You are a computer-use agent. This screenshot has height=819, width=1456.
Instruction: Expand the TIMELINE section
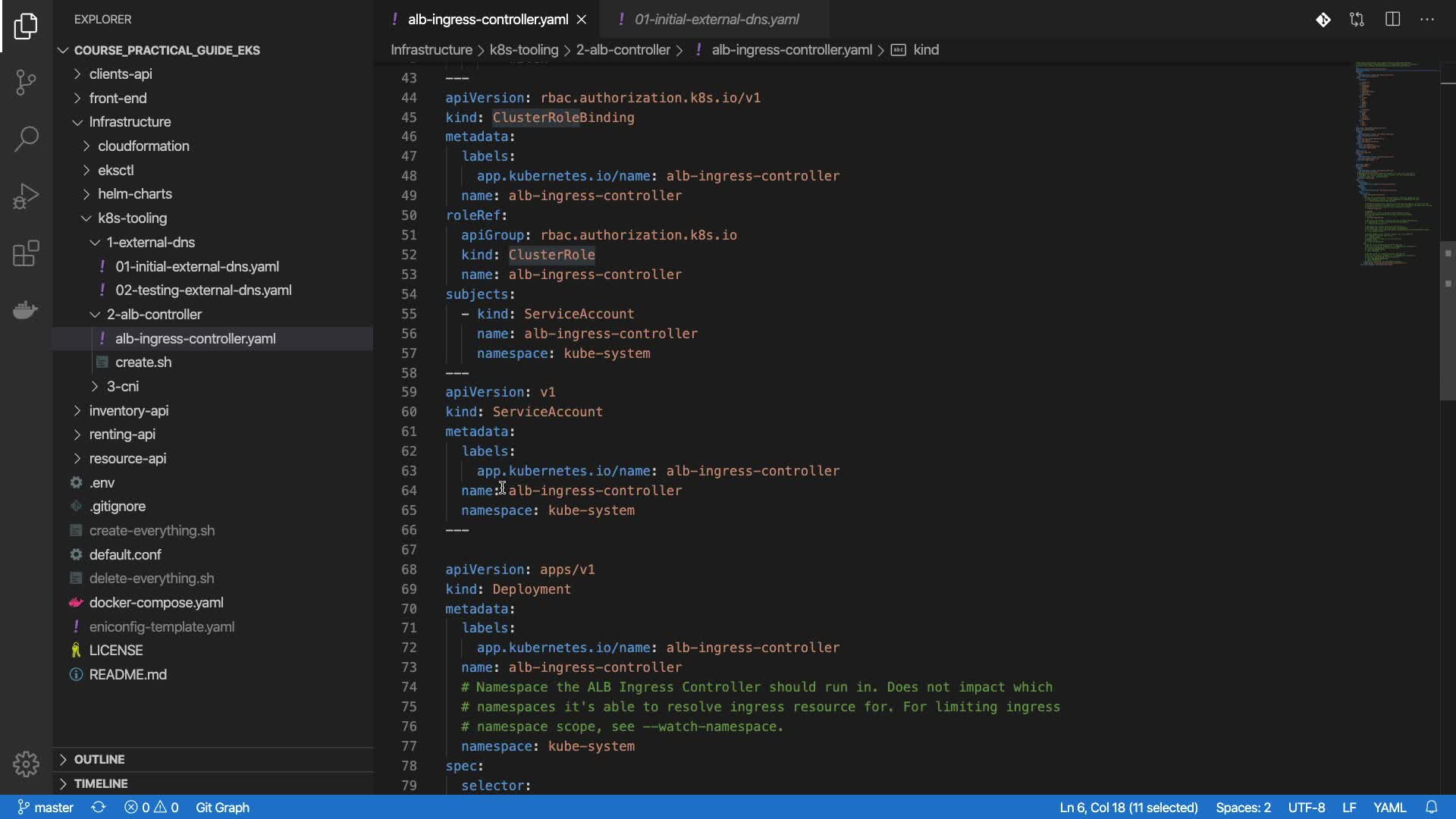click(100, 783)
